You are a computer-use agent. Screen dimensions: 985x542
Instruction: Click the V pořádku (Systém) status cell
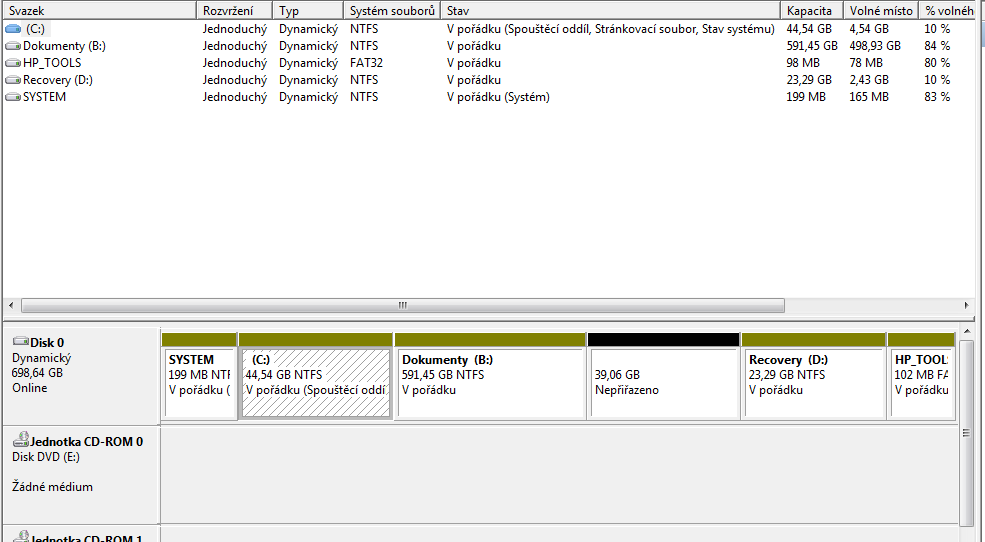(x=498, y=97)
